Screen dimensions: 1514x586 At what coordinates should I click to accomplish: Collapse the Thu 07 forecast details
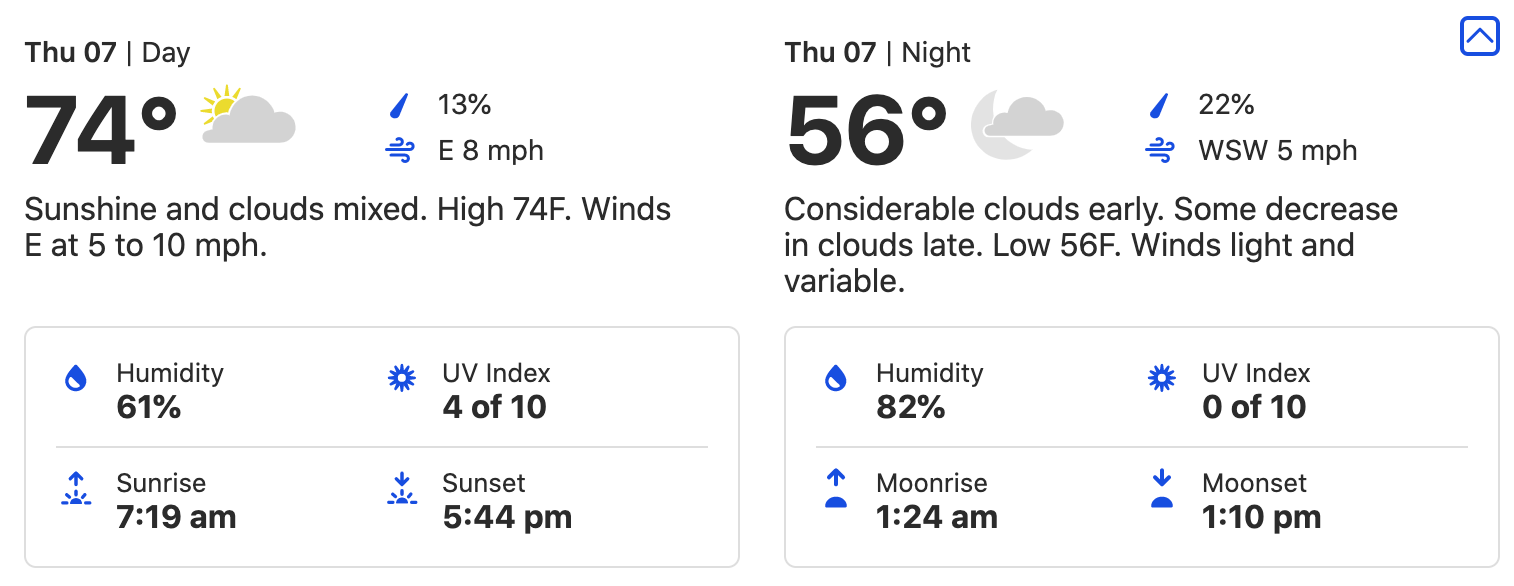1479,37
